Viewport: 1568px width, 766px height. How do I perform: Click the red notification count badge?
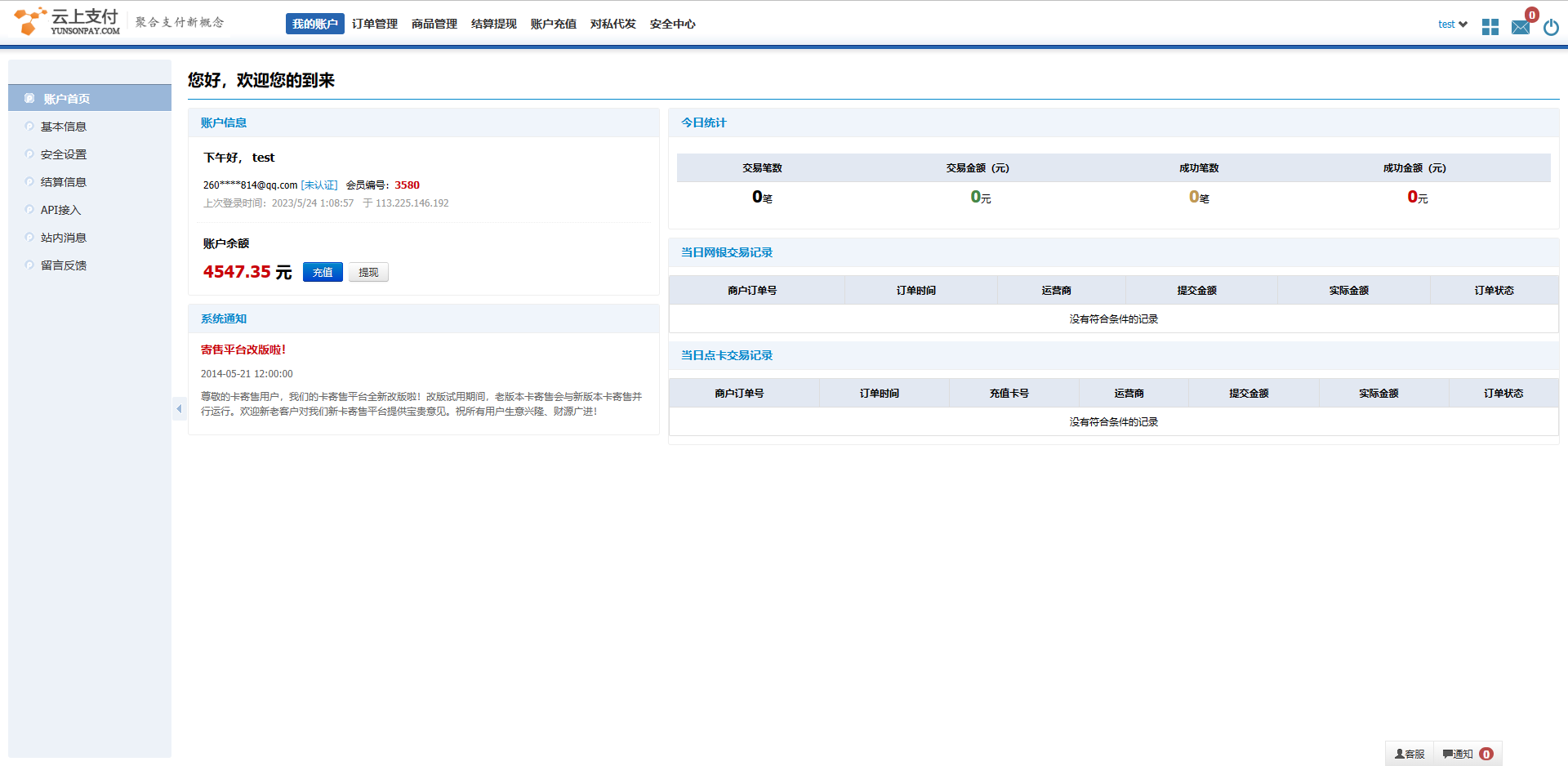click(x=1486, y=754)
